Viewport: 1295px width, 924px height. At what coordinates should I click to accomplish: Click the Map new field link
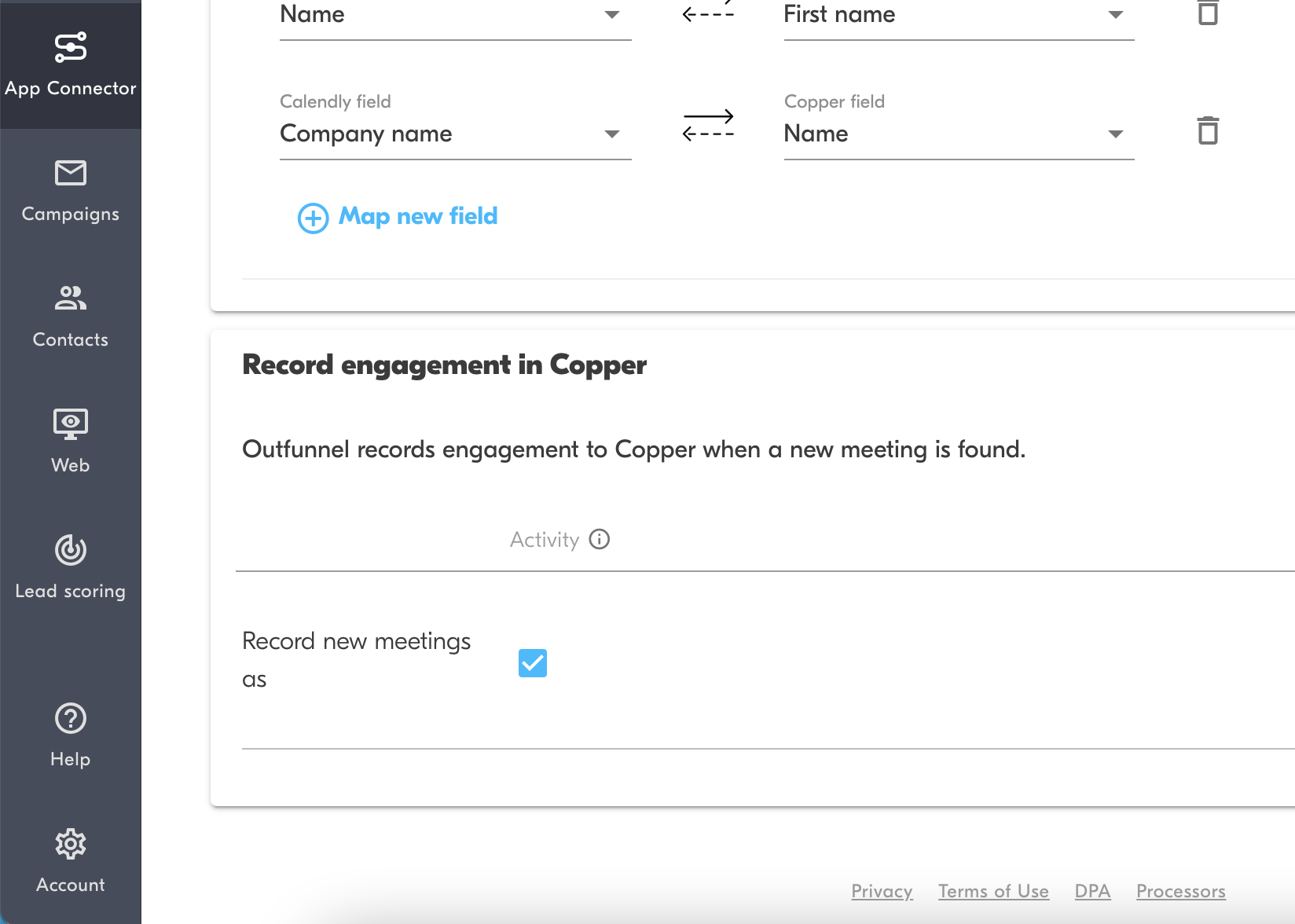[x=417, y=216]
